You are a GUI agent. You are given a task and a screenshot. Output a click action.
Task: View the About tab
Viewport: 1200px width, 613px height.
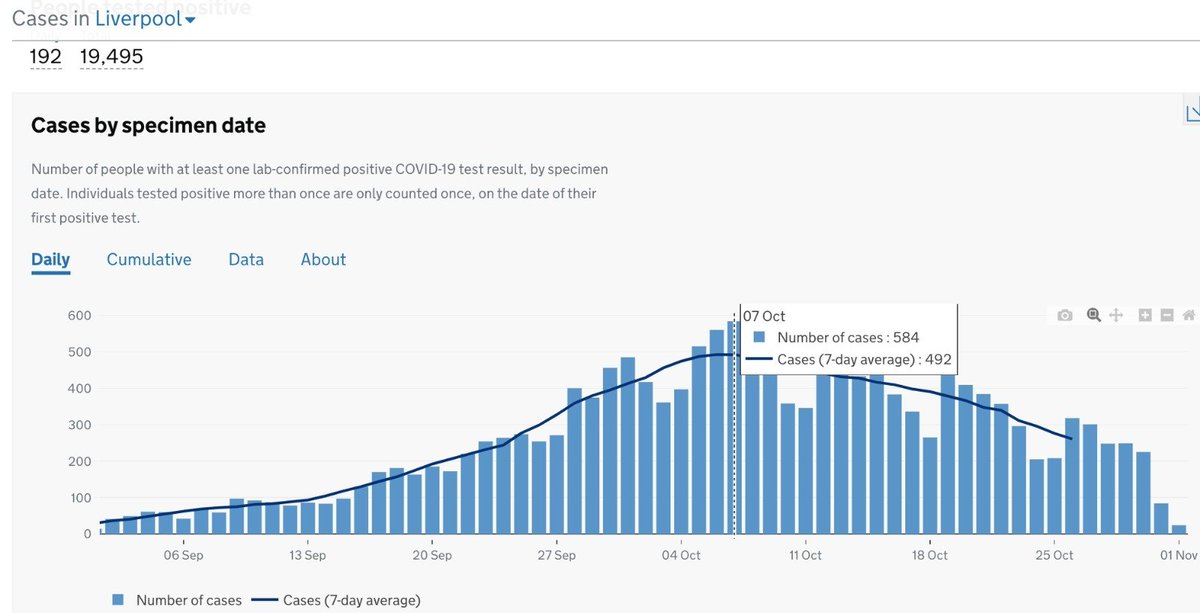pyautogui.click(x=323, y=259)
